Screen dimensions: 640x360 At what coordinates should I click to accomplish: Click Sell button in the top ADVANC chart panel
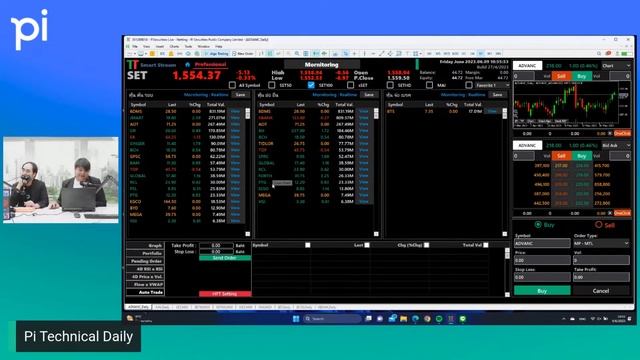pos(562,76)
